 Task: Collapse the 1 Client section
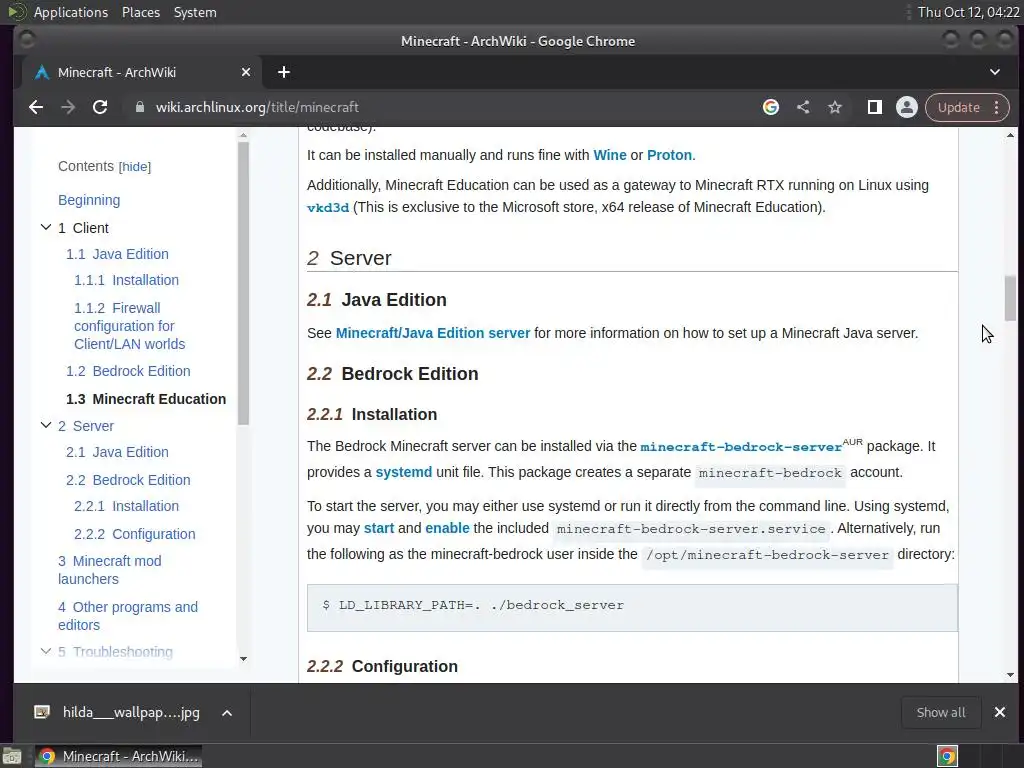coord(46,227)
